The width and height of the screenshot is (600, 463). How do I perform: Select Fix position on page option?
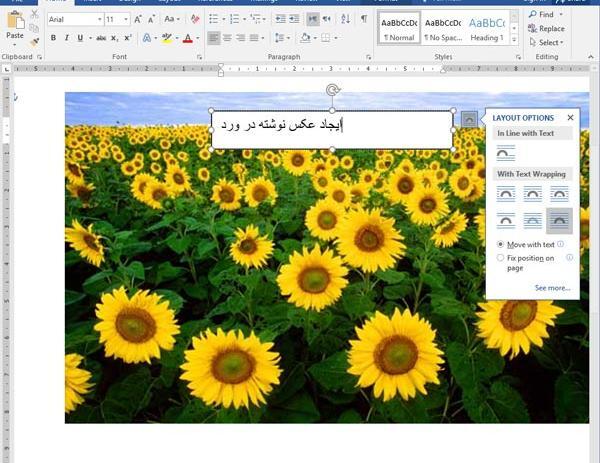pos(500,258)
